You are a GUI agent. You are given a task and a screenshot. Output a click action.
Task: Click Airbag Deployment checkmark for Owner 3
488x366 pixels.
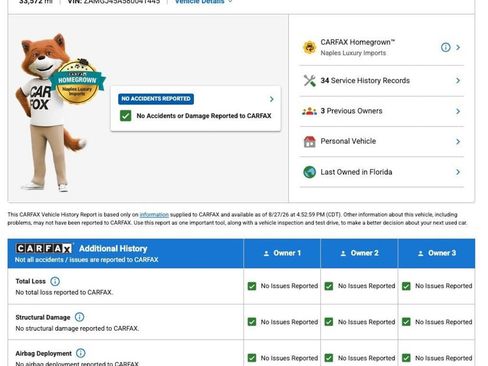coord(406,358)
